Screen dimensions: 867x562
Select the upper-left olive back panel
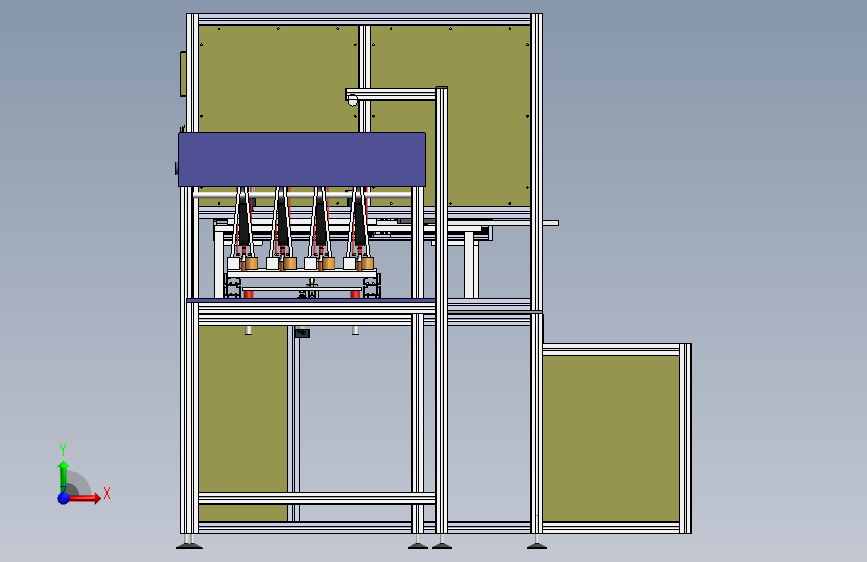pos(279,79)
